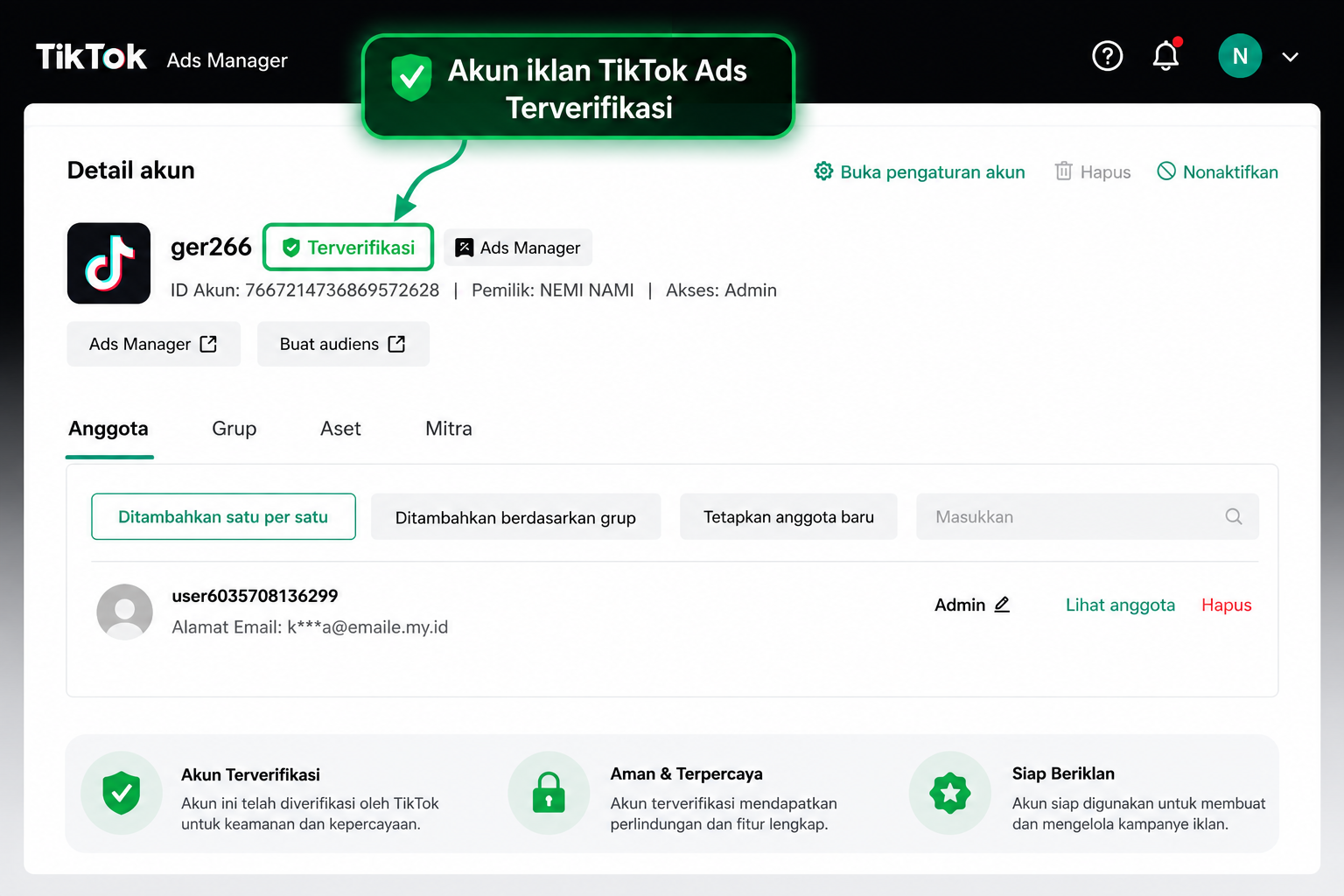Open Buat audiens button
Viewport: 1344px width, 896px height.
343,344
